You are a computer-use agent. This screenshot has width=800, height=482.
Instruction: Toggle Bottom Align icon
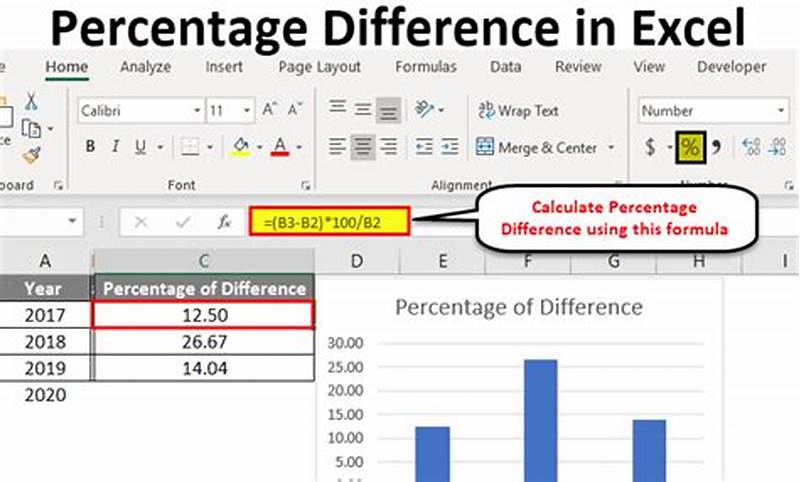(x=388, y=110)
